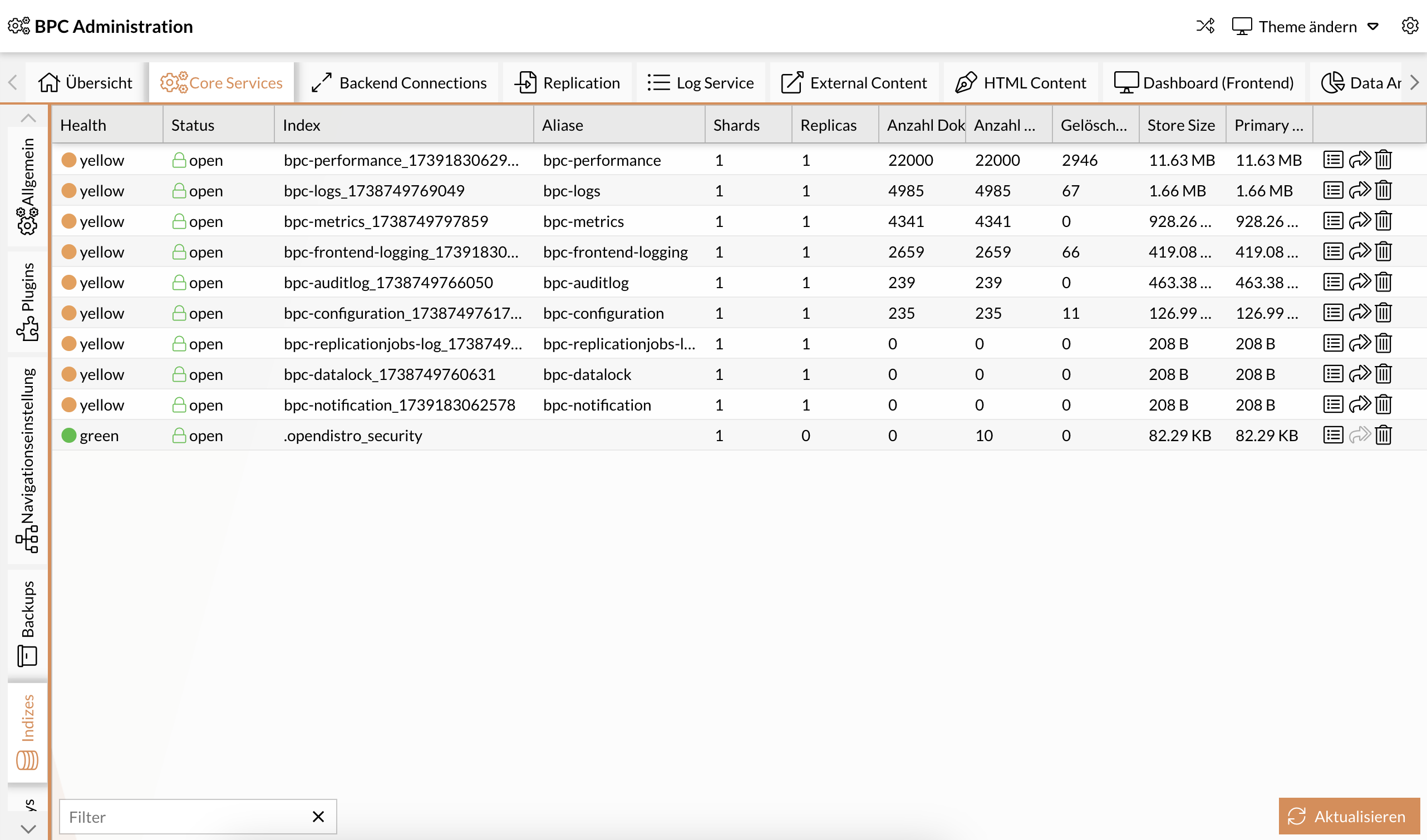The height and width of the screenshot is (840, 1427).
Task: Click into the Filter input field
Action: tap(181, 816)
